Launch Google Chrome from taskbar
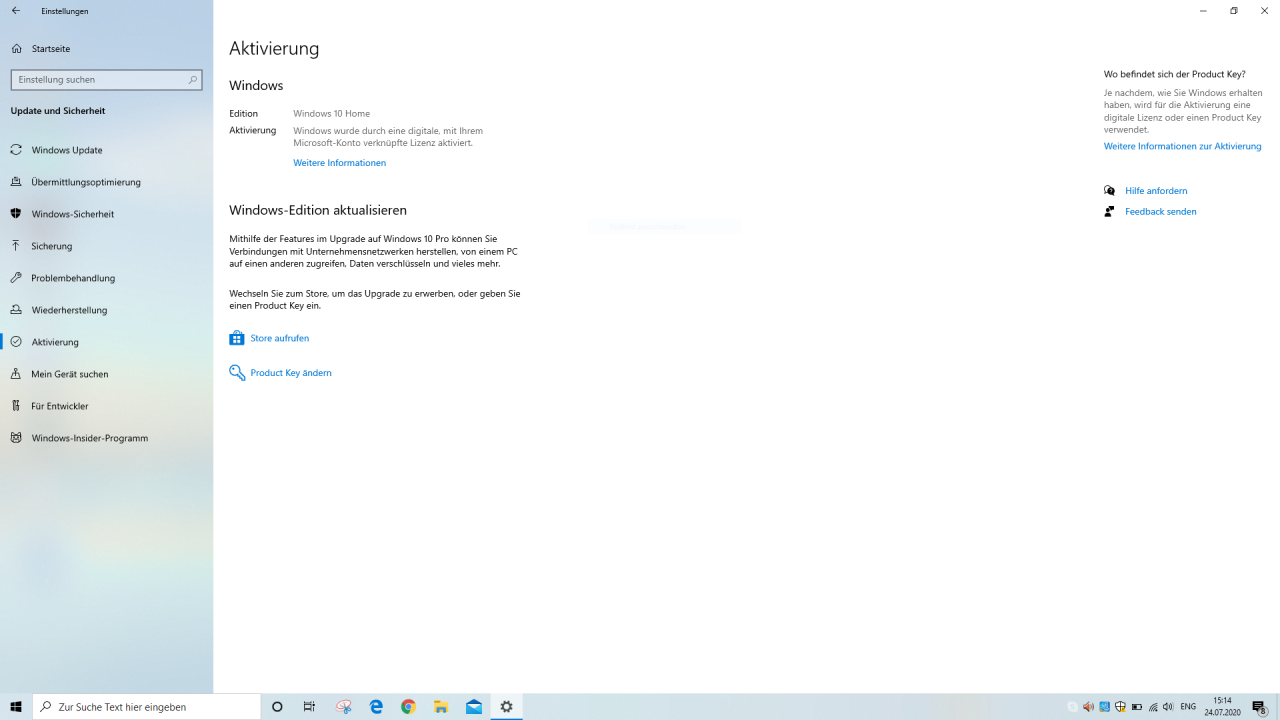This screenshot has width=1280, height=720. pyautogui.click(x=408, y=707)
